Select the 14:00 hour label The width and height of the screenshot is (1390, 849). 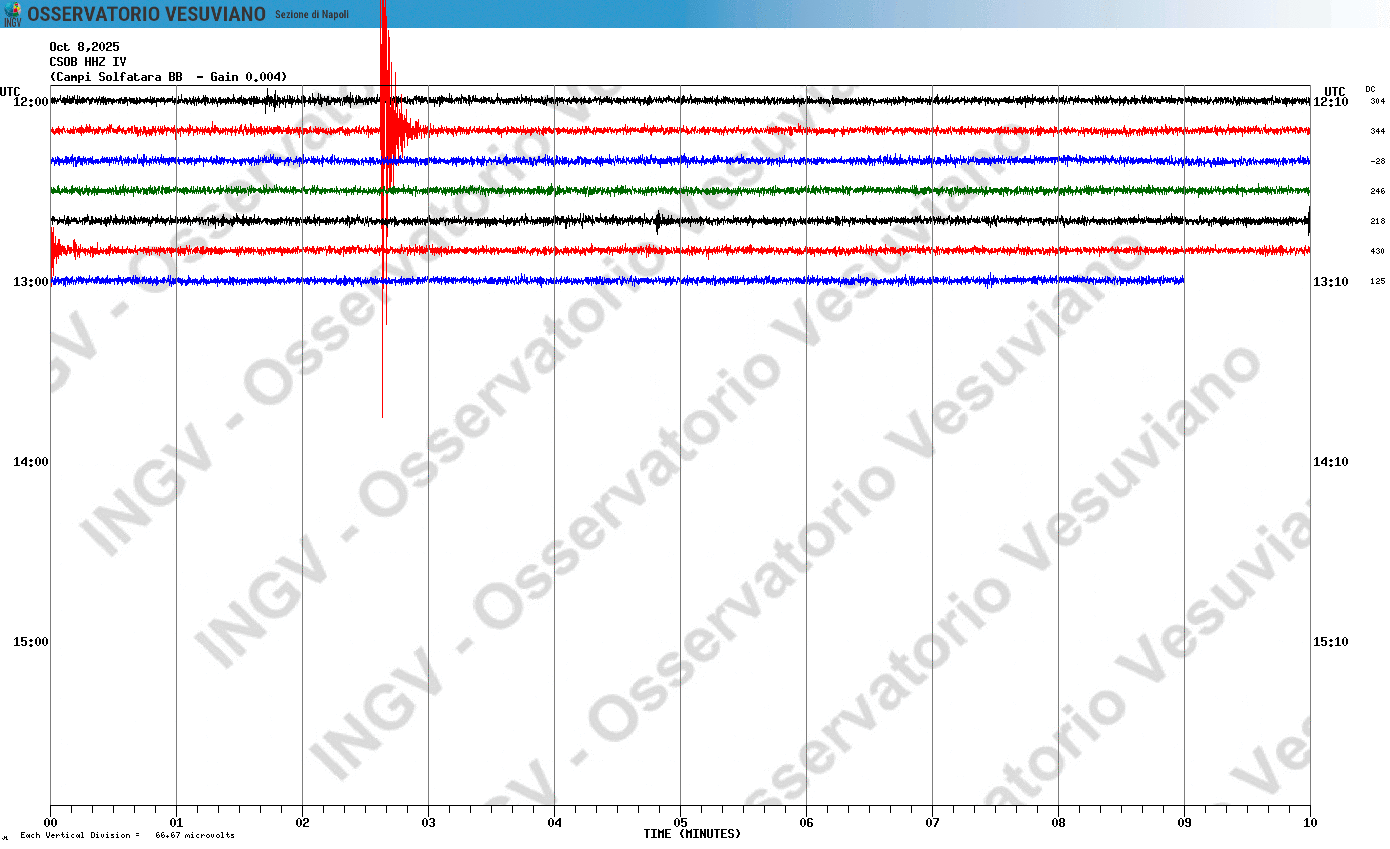(x=30, y=462)
